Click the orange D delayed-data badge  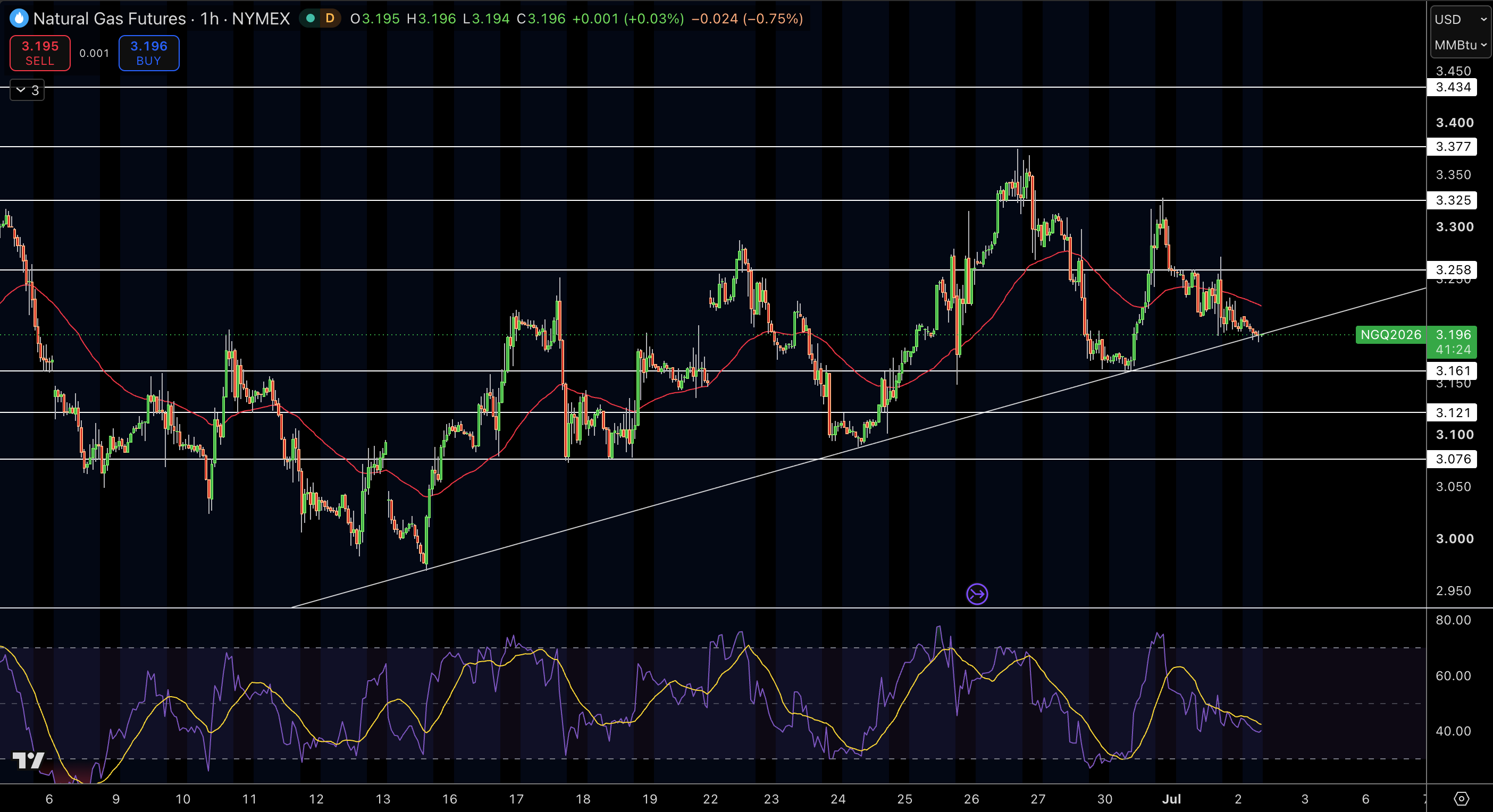pyautogui.click(x=330, y=19)
